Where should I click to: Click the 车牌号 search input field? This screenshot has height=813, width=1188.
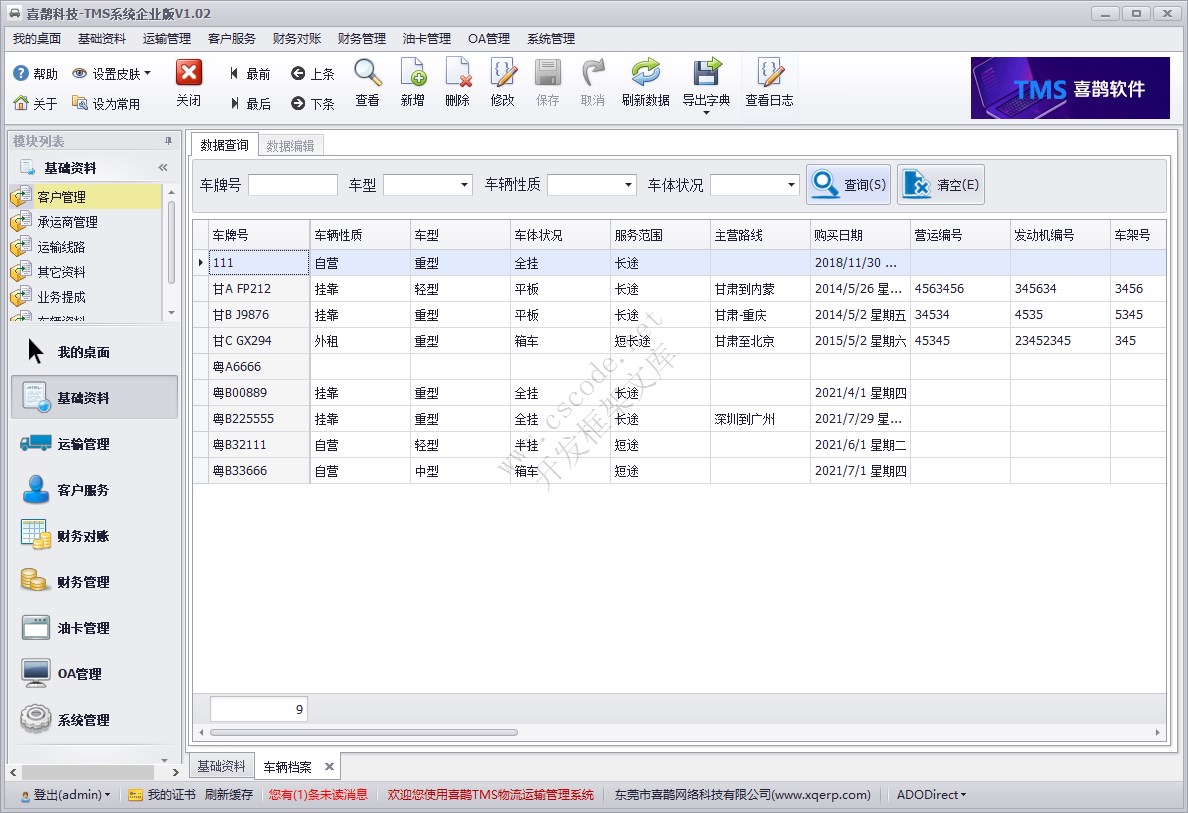point(292,185)
